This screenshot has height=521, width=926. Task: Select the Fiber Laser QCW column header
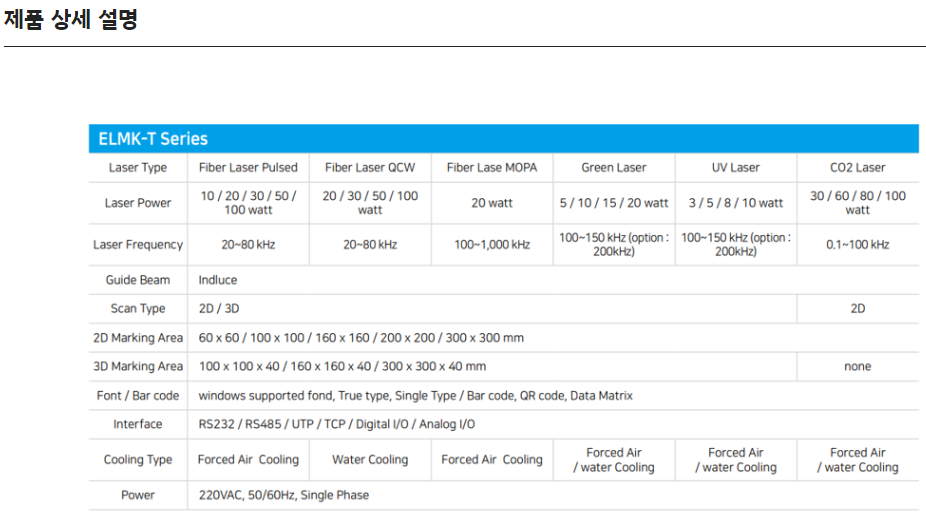click(x=370, y=168)
